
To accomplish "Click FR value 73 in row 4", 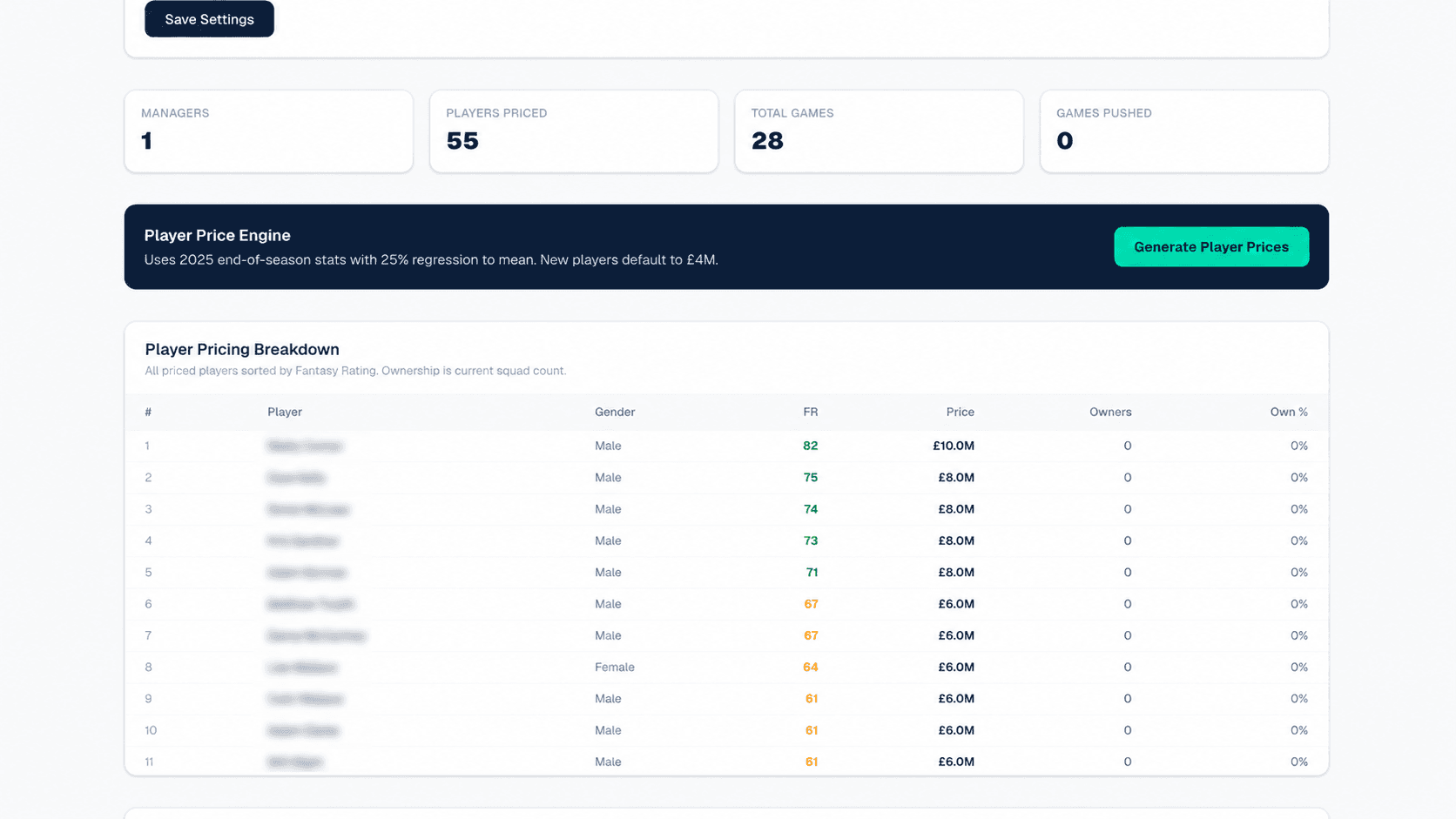I will (810, 540).
